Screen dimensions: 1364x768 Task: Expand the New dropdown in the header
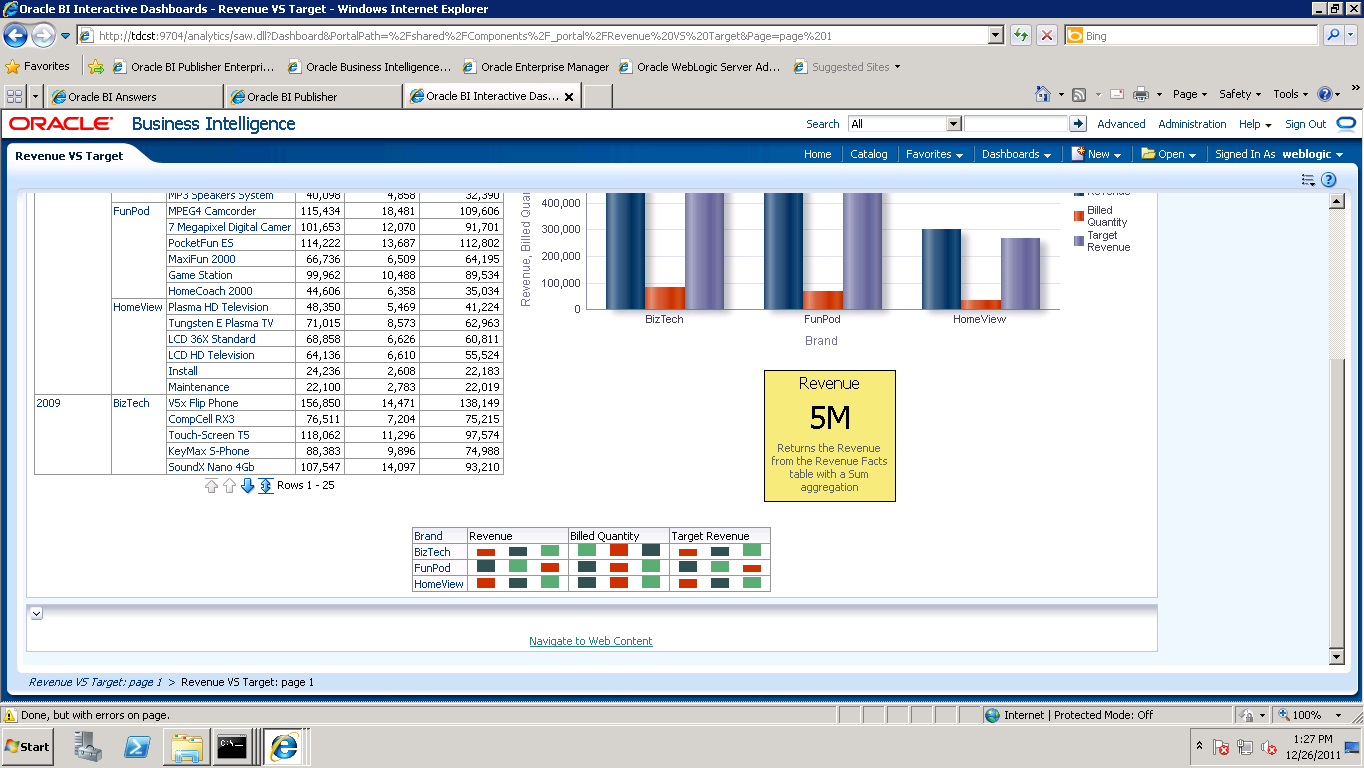[x=1095, y=155]
